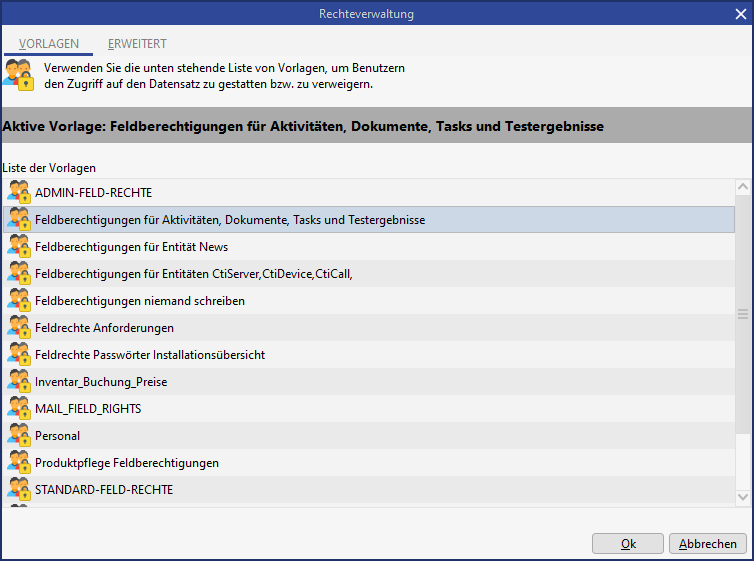Image resolution: width=754 pixels, height=561 pixels.
Task: Switch to the Vorlagen tab
Action: (x=49, y=44)
